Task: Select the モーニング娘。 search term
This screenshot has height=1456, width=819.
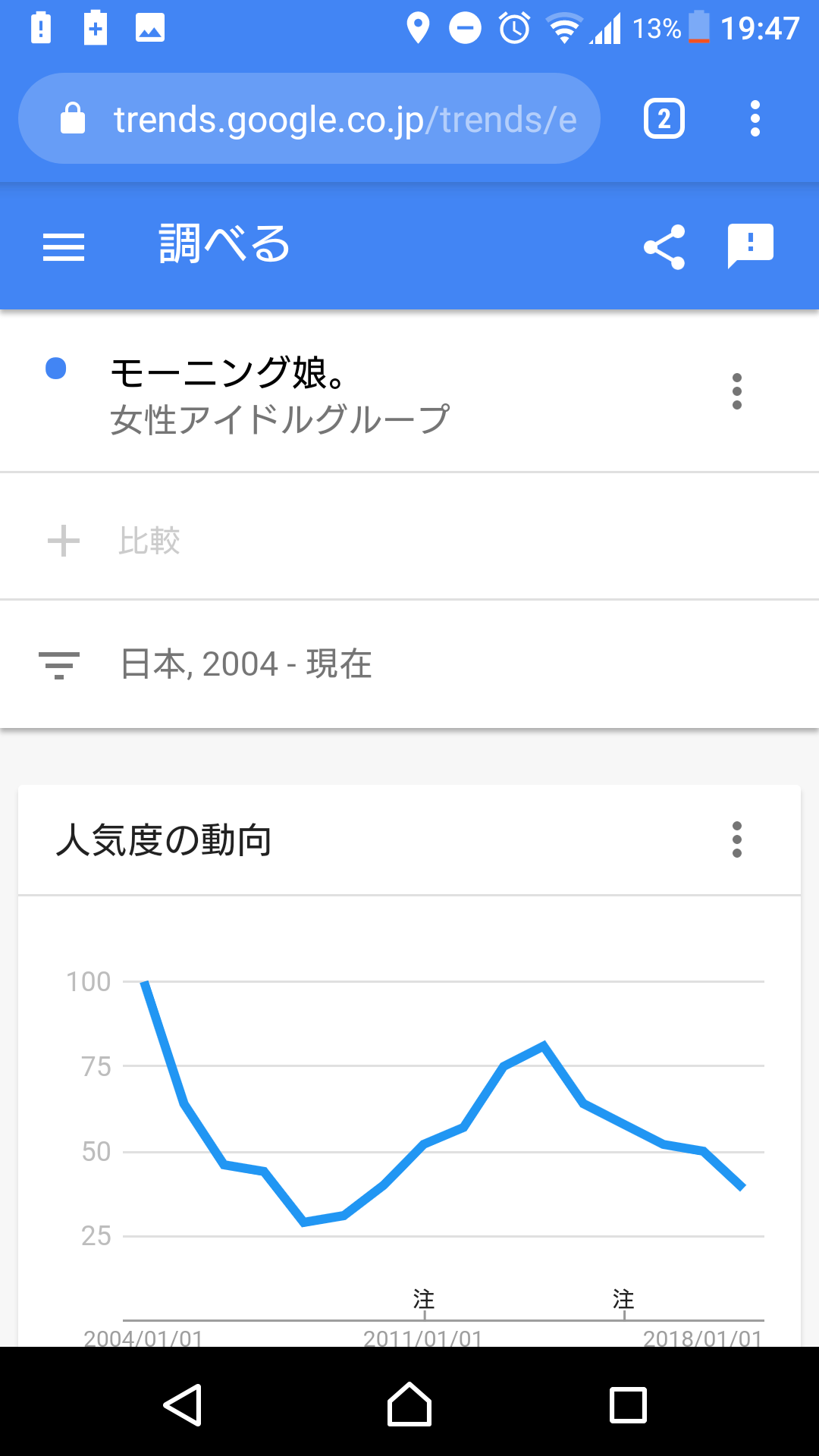Action: 281,394
